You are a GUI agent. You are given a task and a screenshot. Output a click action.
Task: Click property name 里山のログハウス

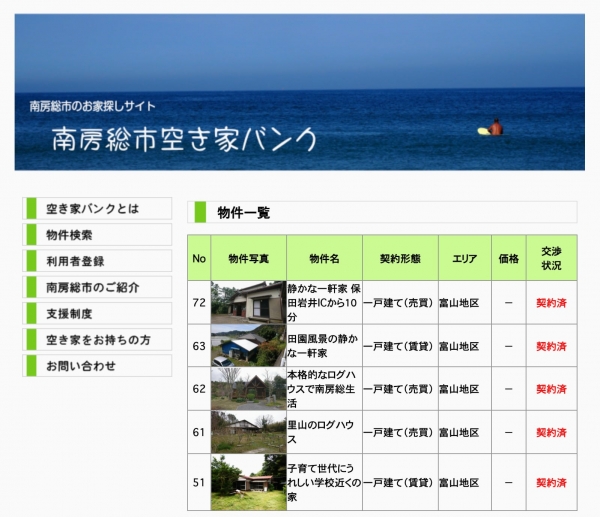tap(321, 432)
